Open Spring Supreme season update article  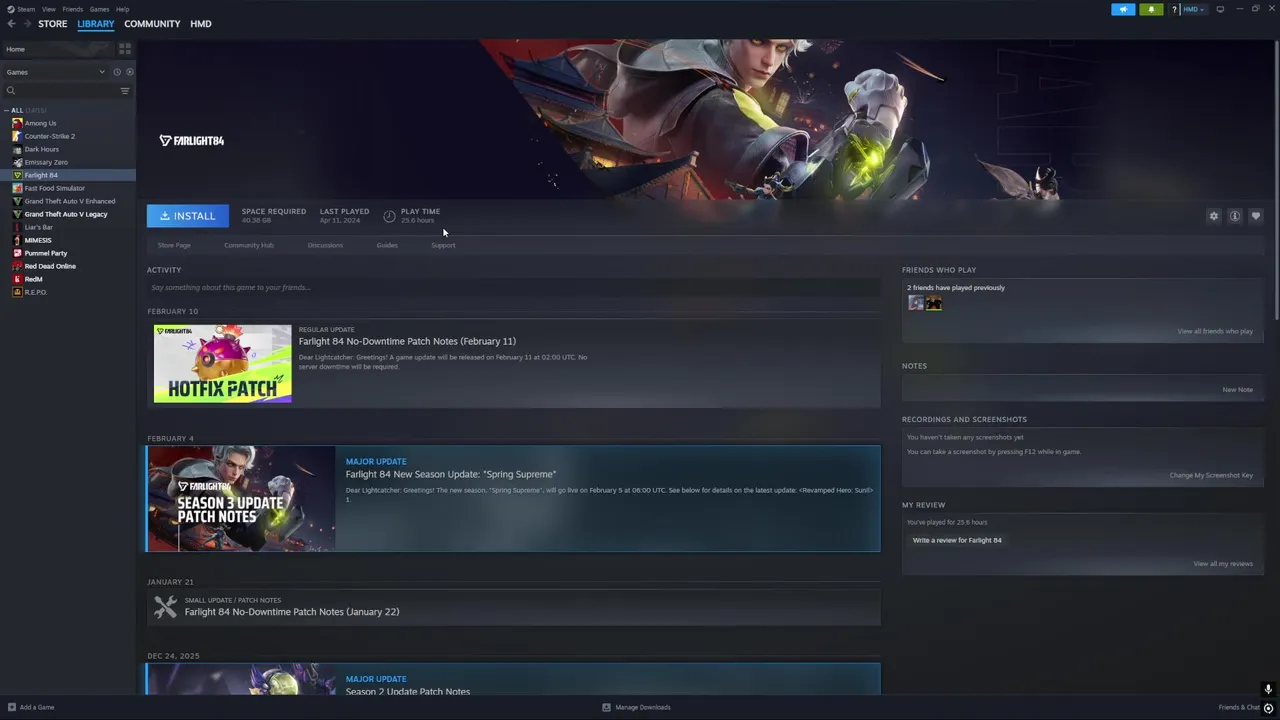[x=451, y=474]
